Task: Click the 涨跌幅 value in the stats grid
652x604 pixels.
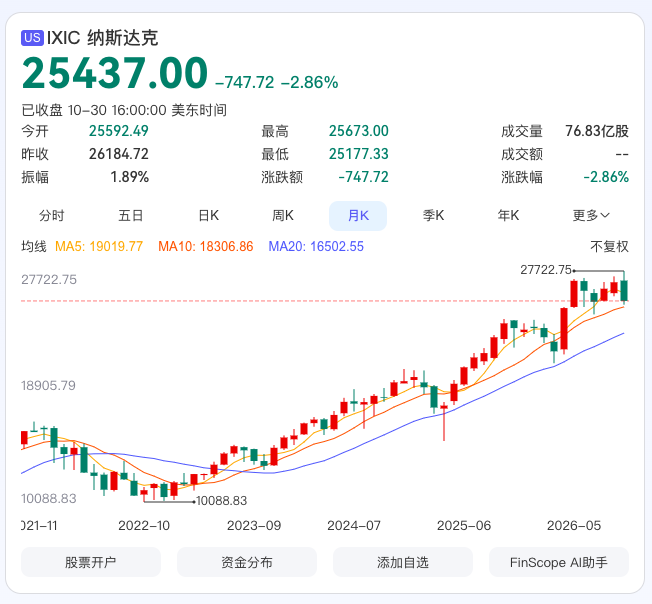Action: coord(606,177)
